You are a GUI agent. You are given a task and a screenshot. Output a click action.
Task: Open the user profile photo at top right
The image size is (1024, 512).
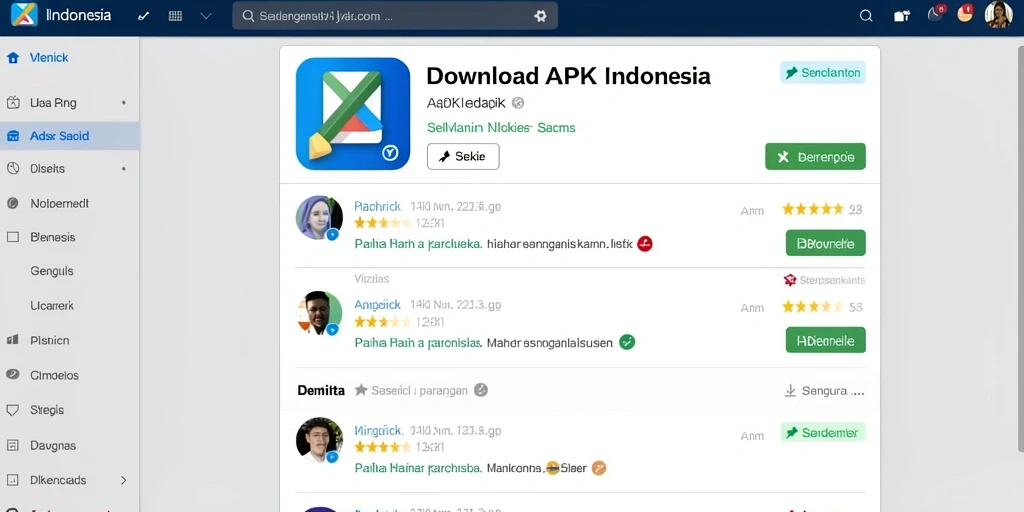pyautogui.click(x=998, y=14)
